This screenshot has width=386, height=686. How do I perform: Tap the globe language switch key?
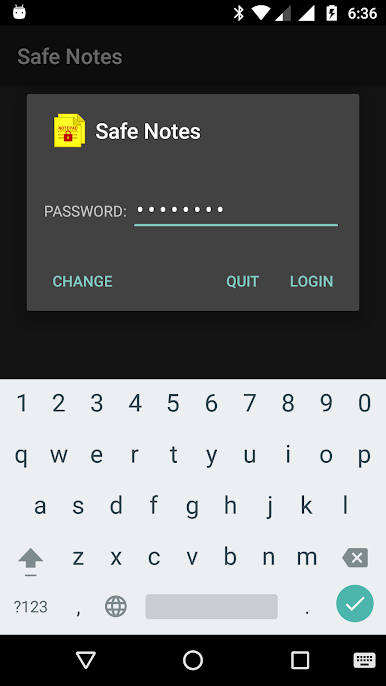116,606
